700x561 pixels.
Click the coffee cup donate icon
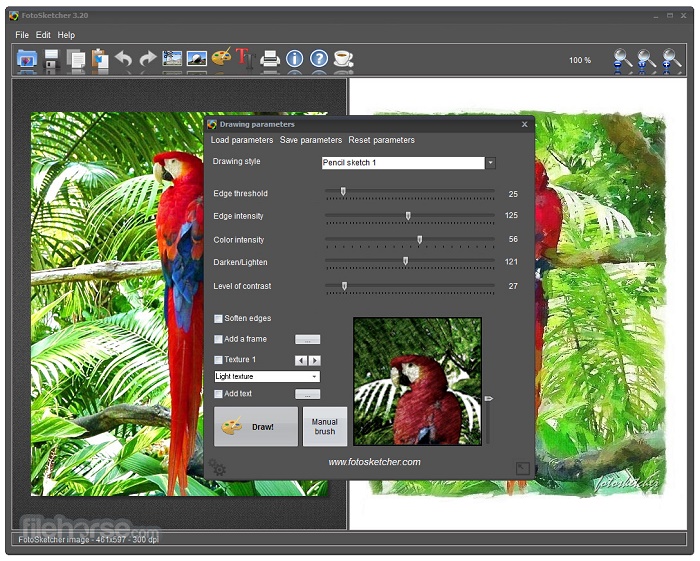click(x=343, y=60)
